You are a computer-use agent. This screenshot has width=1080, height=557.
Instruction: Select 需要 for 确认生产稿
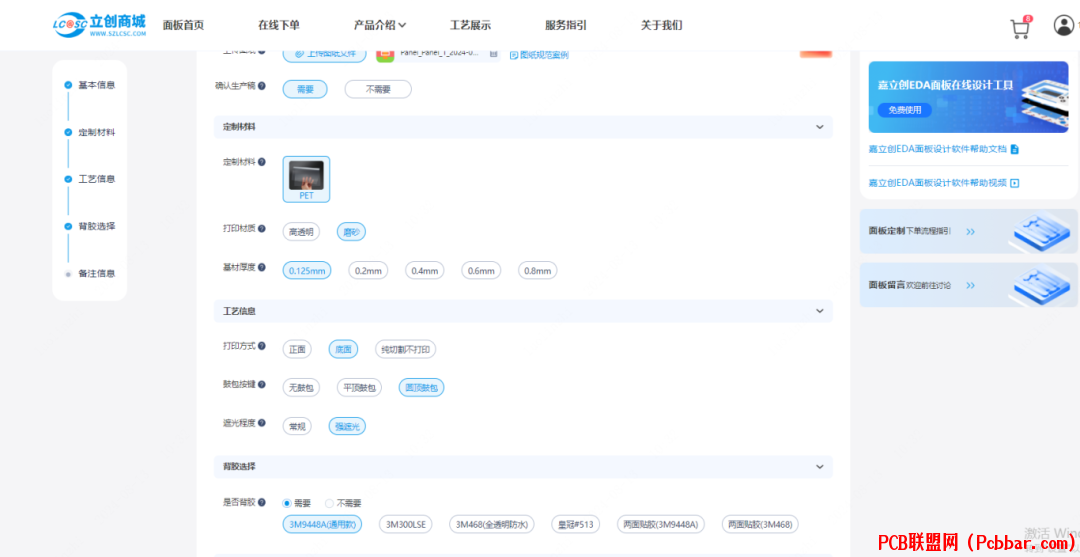(305, 90)
